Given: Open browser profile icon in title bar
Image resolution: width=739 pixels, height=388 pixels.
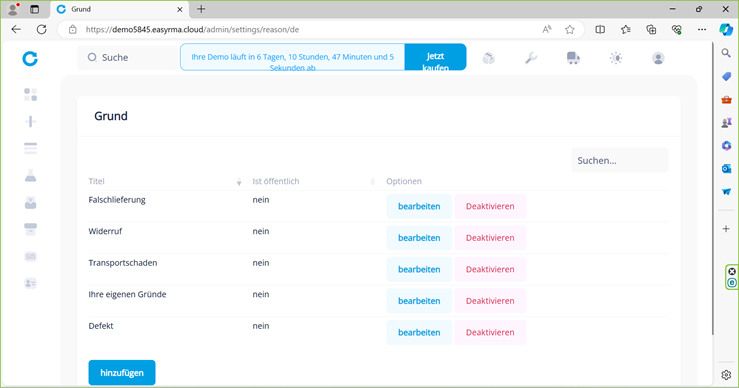Looking at the screenshot, I should point(13,9).
